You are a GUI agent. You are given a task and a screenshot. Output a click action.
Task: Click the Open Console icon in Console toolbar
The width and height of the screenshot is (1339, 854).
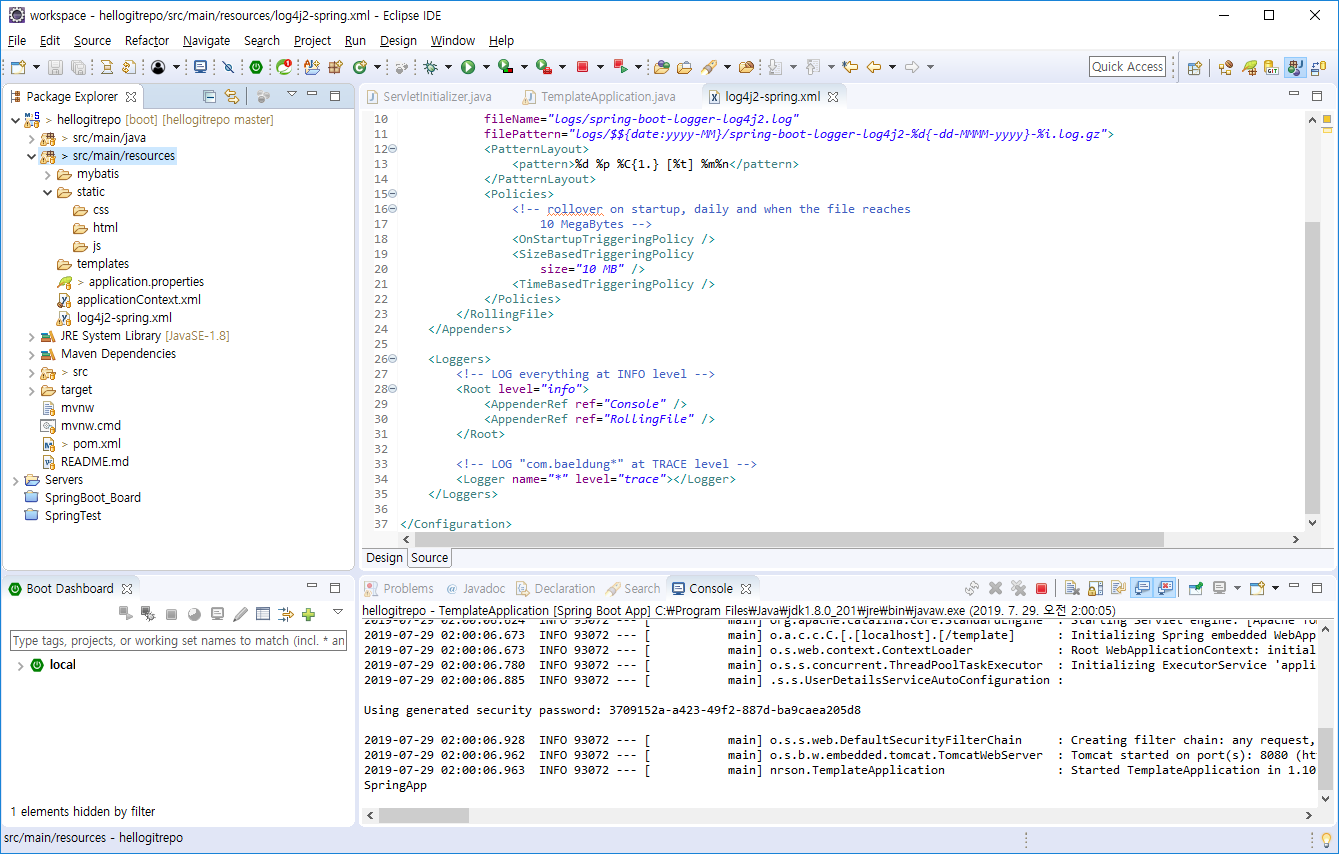[1259, 588]
